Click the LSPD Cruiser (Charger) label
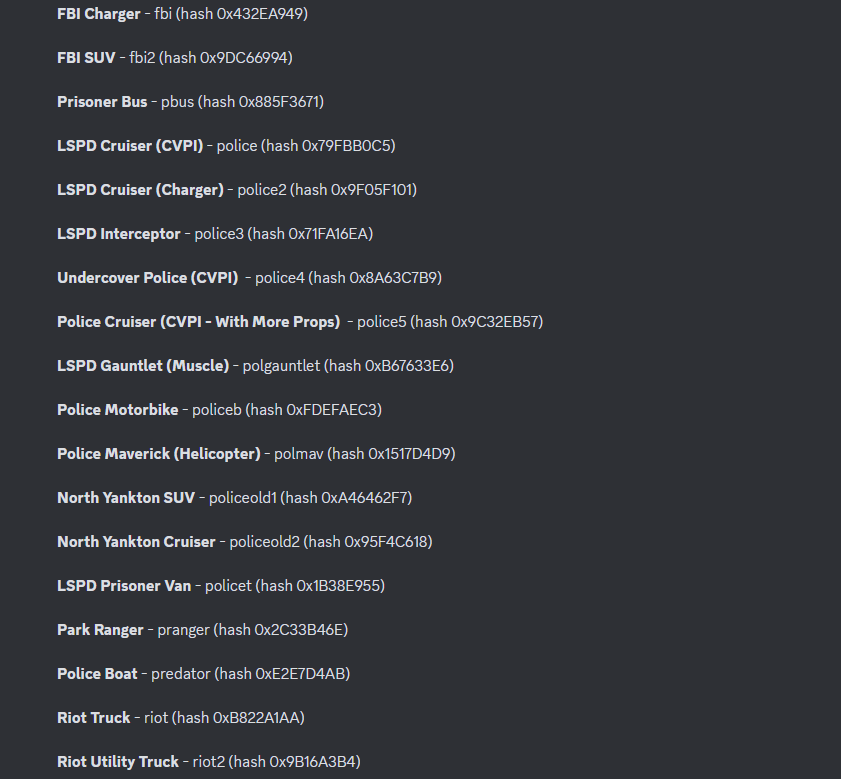 coord(140,190)
